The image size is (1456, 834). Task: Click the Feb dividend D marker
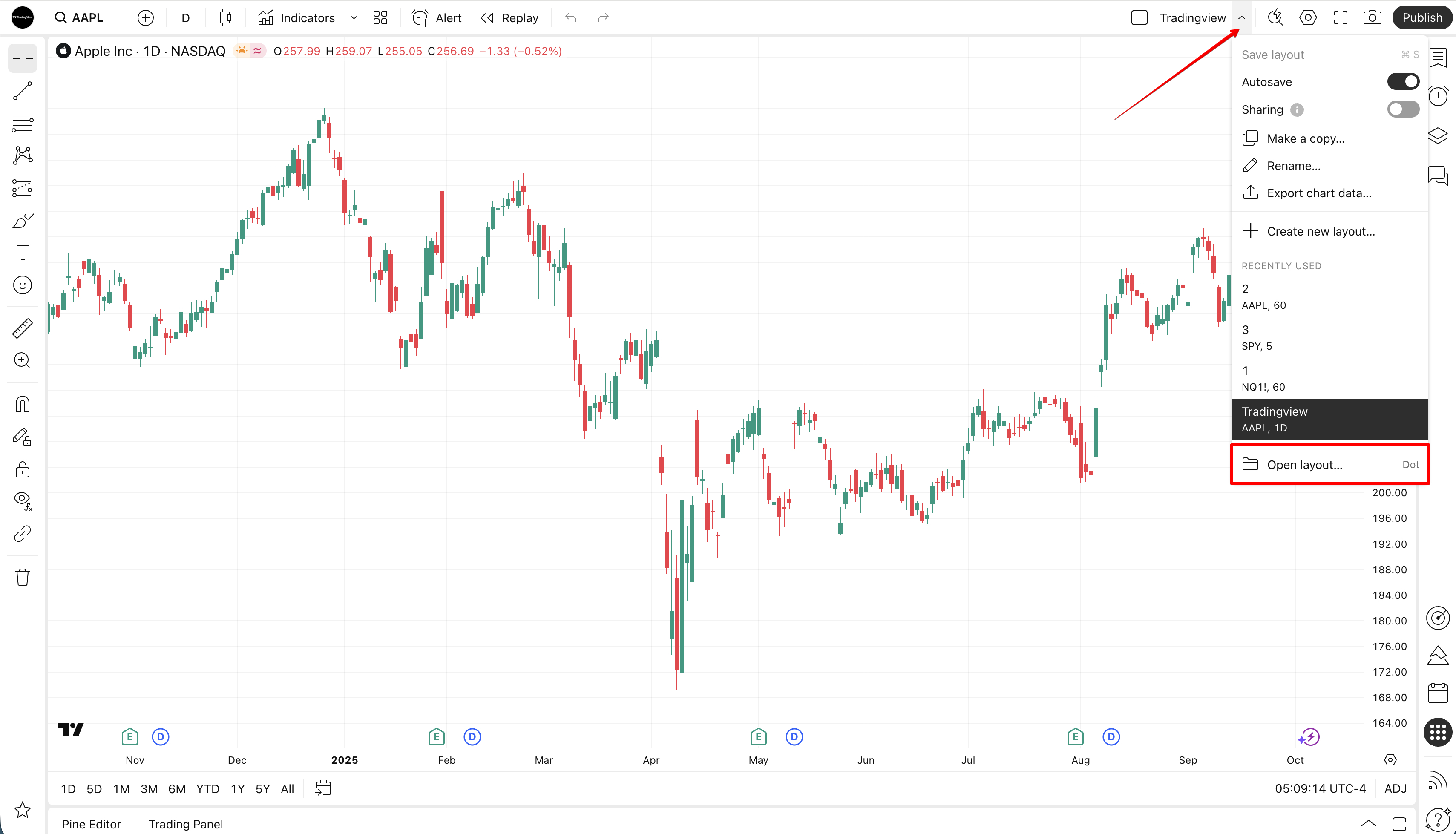point(472,736)
